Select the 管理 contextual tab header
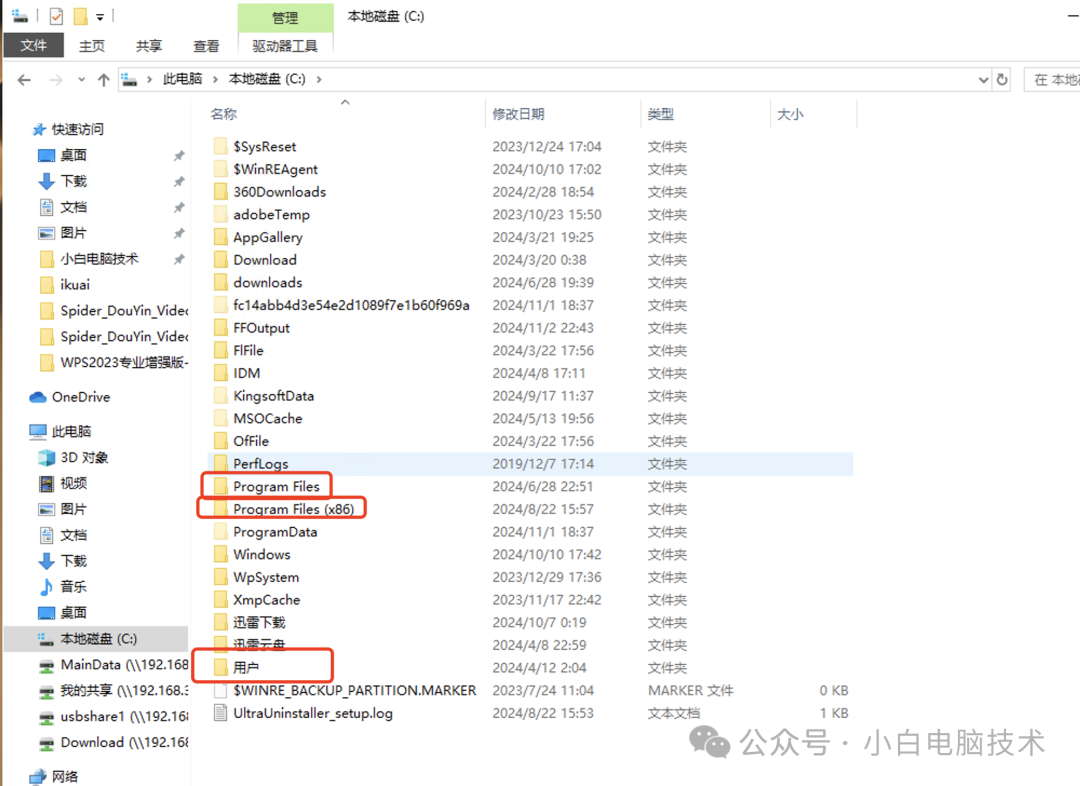The image size is (1080, 786). pos(285,17)
